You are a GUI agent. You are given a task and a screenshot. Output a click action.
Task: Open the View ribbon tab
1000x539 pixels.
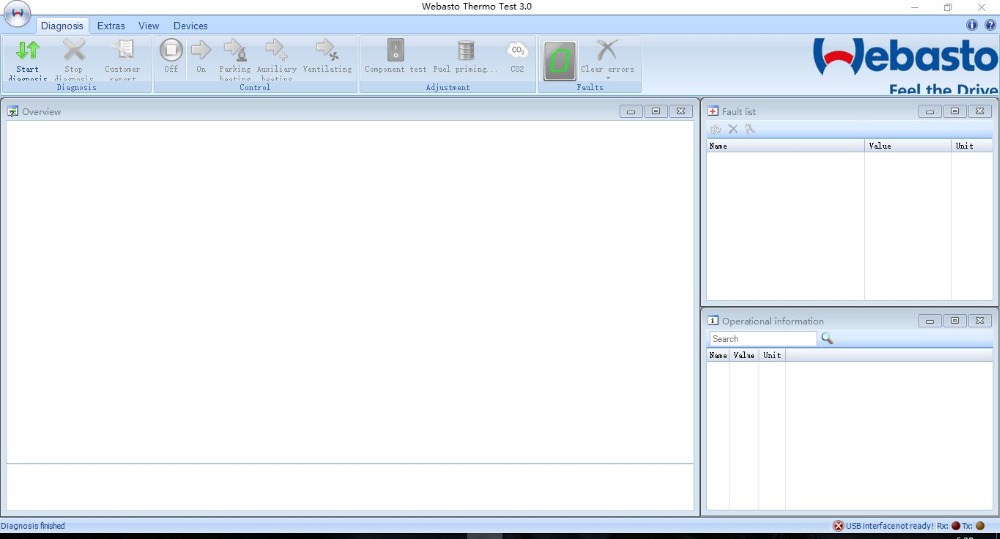click(x=149, y=26)
